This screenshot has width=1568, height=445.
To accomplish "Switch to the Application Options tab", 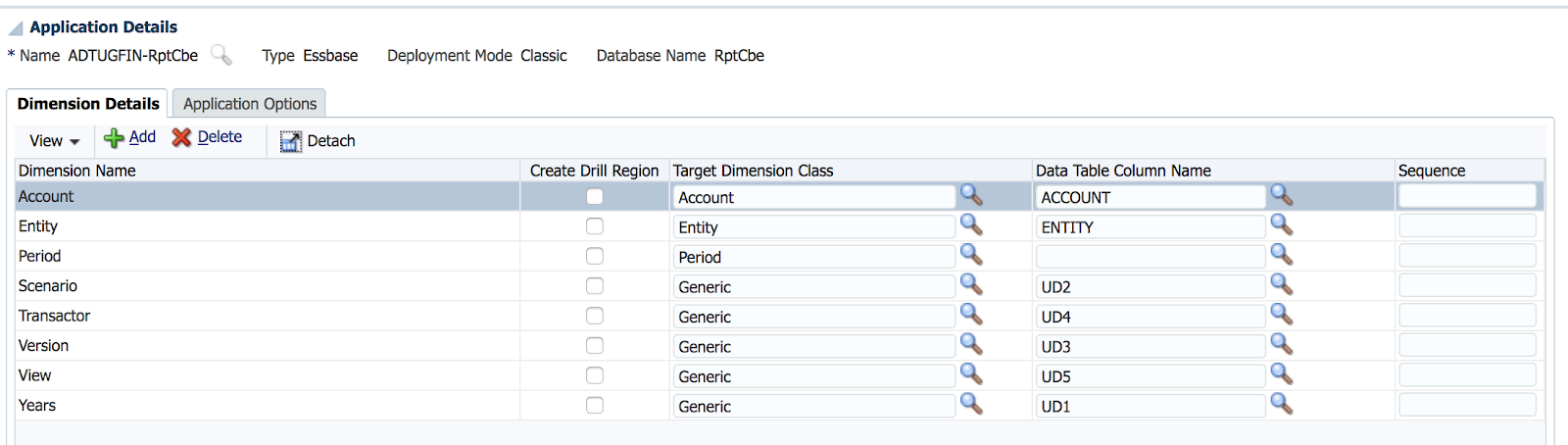I will pyautogui.click(x=250, y=103).
